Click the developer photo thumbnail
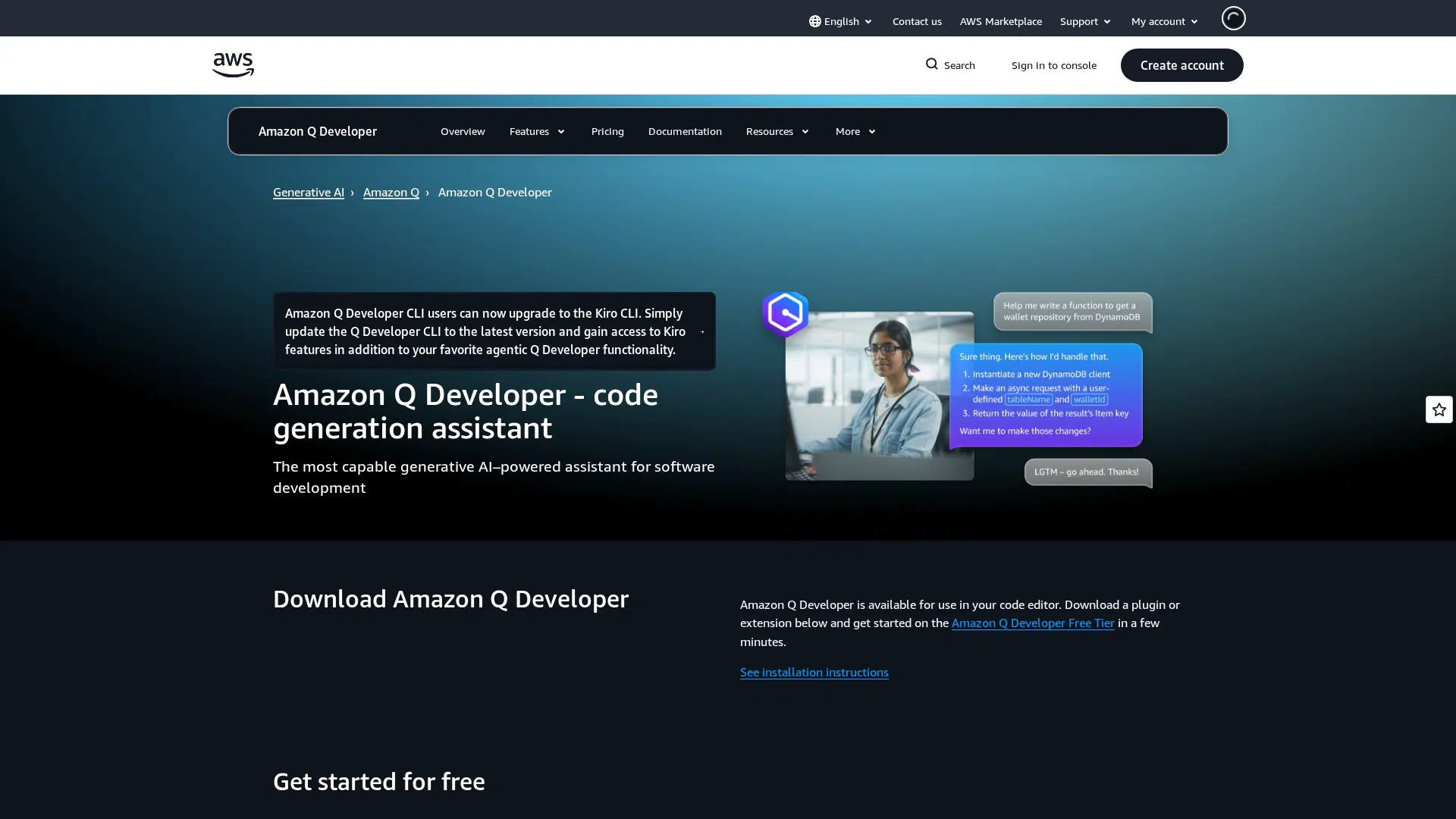Viewport: 1456px width, 819px height. [879, 396]
